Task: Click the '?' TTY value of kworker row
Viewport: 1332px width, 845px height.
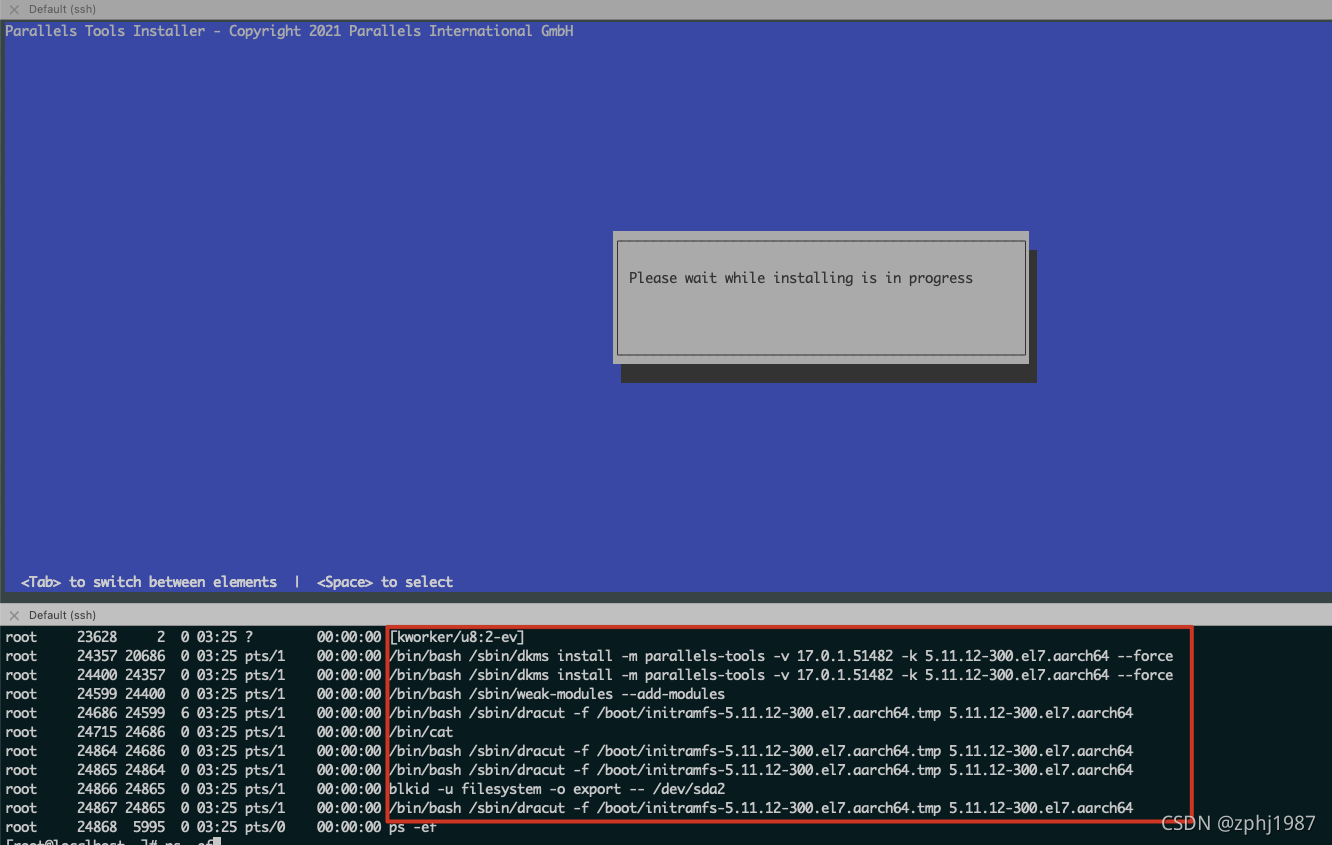Action: click(x=249, y=637)
